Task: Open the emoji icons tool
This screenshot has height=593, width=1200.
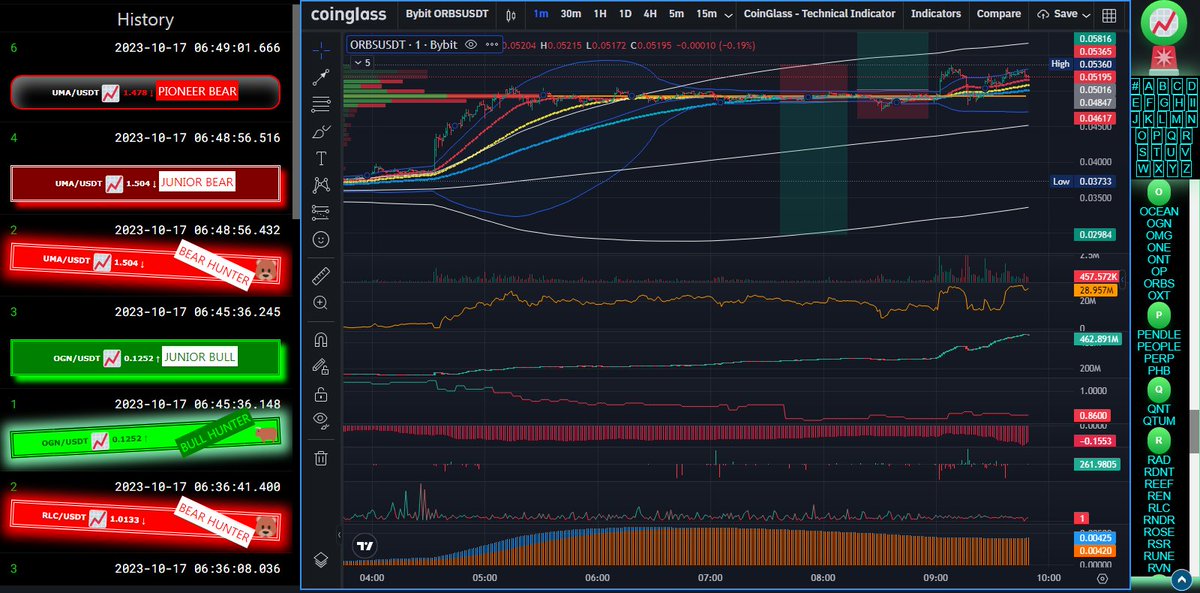Action: (x=321, y=239)
